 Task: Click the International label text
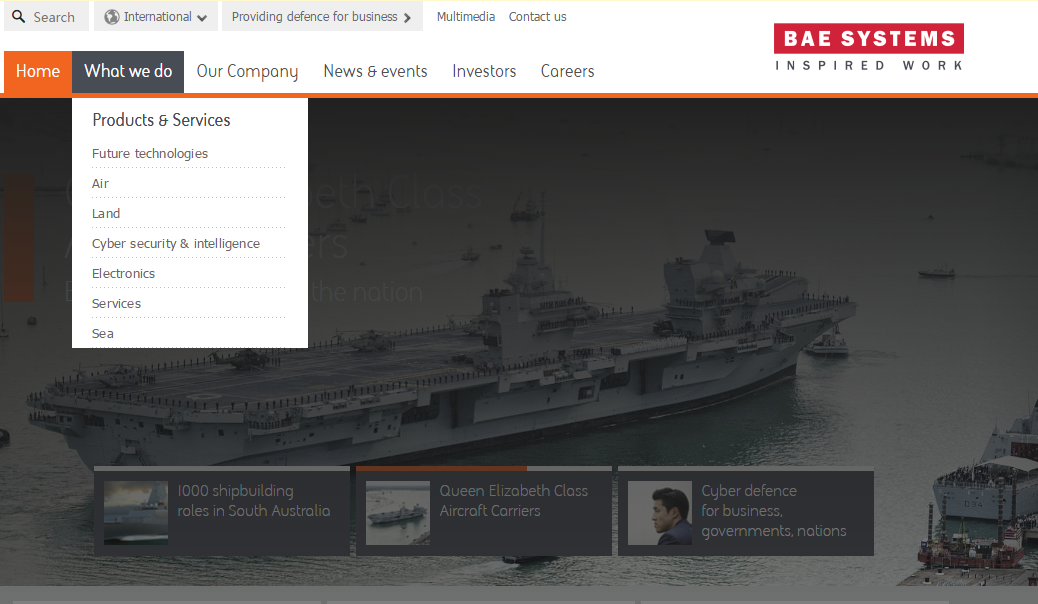158,17
